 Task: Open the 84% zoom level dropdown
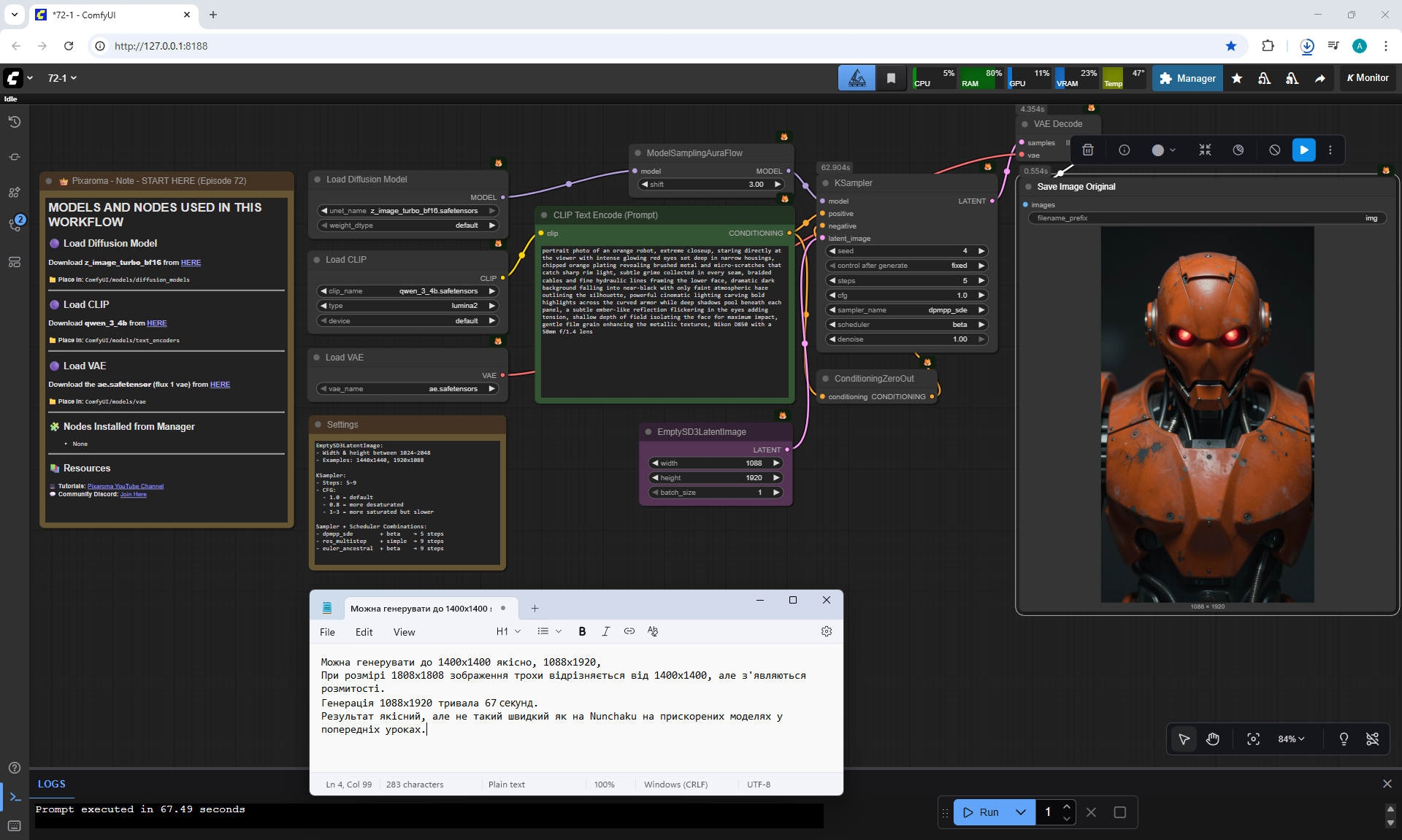tap(1291, 739)
